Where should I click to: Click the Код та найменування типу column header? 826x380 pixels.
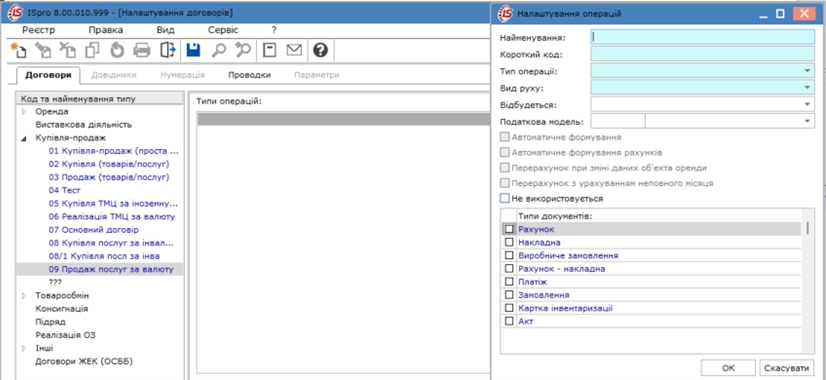(x=100, y=99)
